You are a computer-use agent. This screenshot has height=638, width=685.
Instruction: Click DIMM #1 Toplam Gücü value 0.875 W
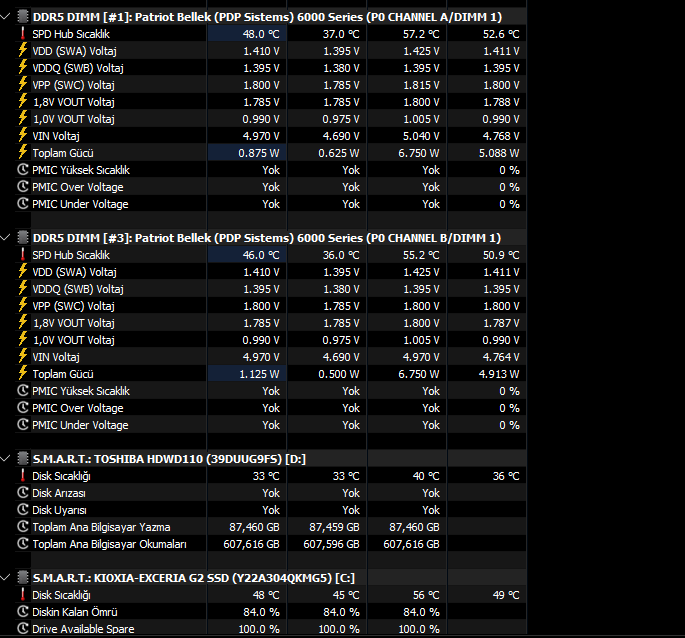click(x=259, y=153)
